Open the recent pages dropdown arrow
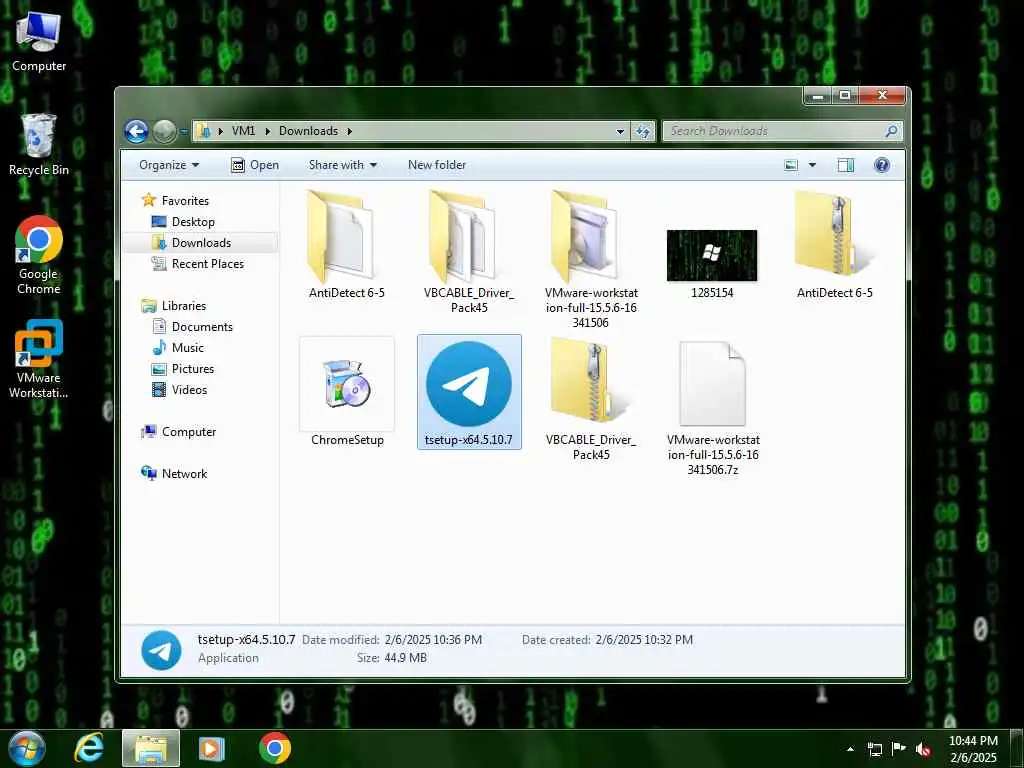This screenshot has width=1024, height=768. [184, 131]
